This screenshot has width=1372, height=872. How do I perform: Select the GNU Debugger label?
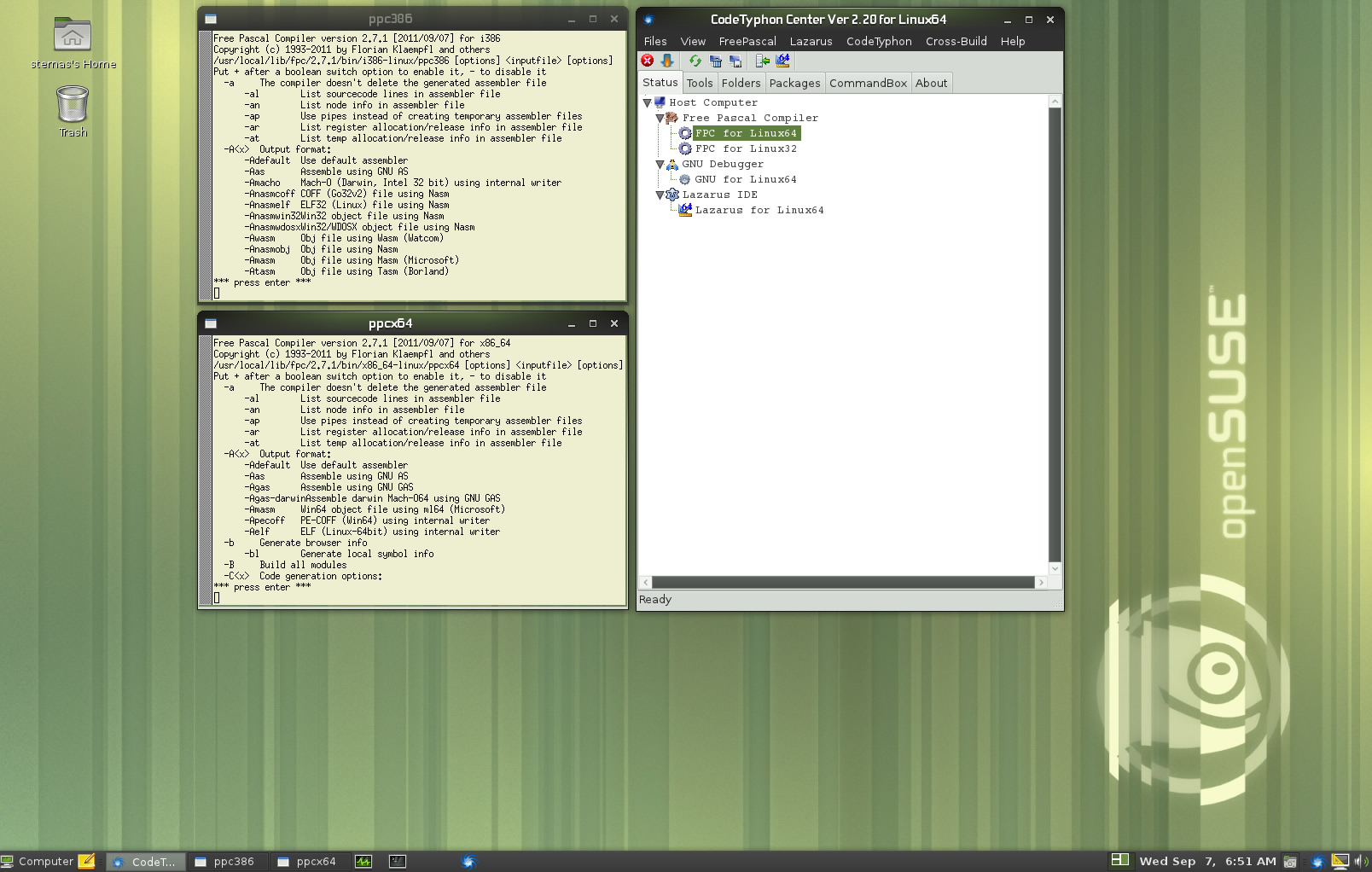(x=723, y=164)
